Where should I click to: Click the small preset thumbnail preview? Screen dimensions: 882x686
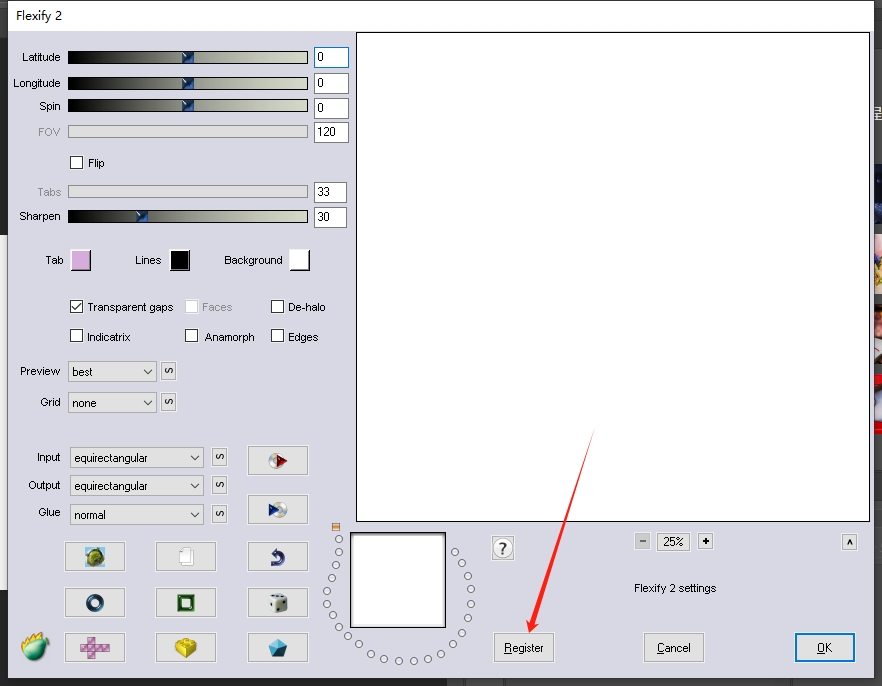(398, 580)
